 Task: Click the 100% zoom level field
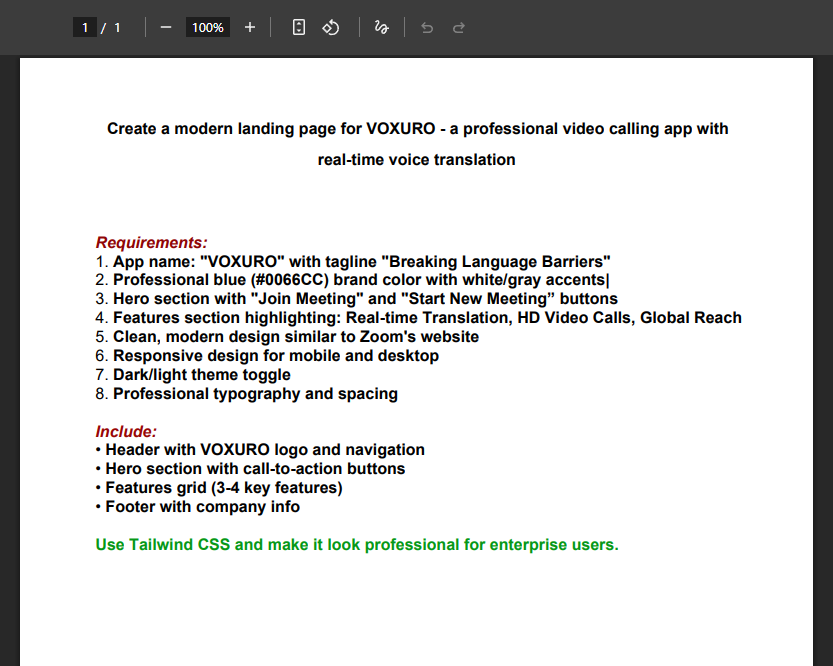[x=208, y=28]
